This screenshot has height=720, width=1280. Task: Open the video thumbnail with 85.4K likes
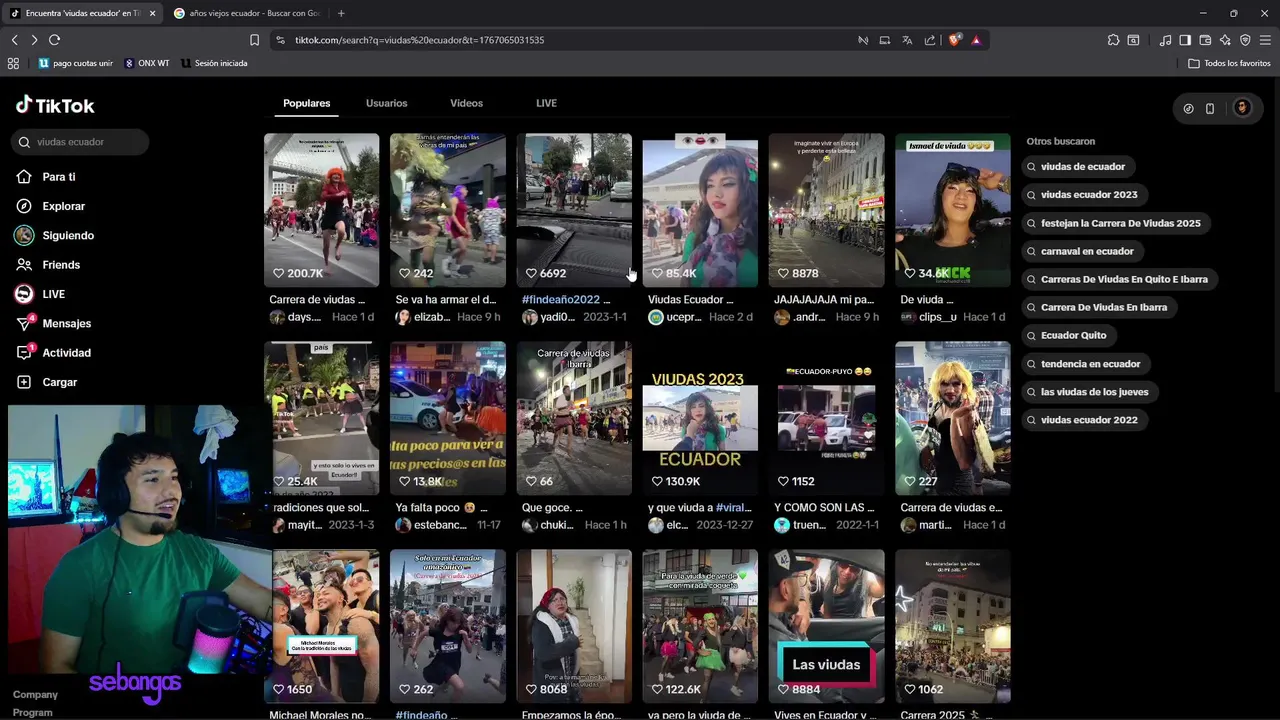point(700,210)
